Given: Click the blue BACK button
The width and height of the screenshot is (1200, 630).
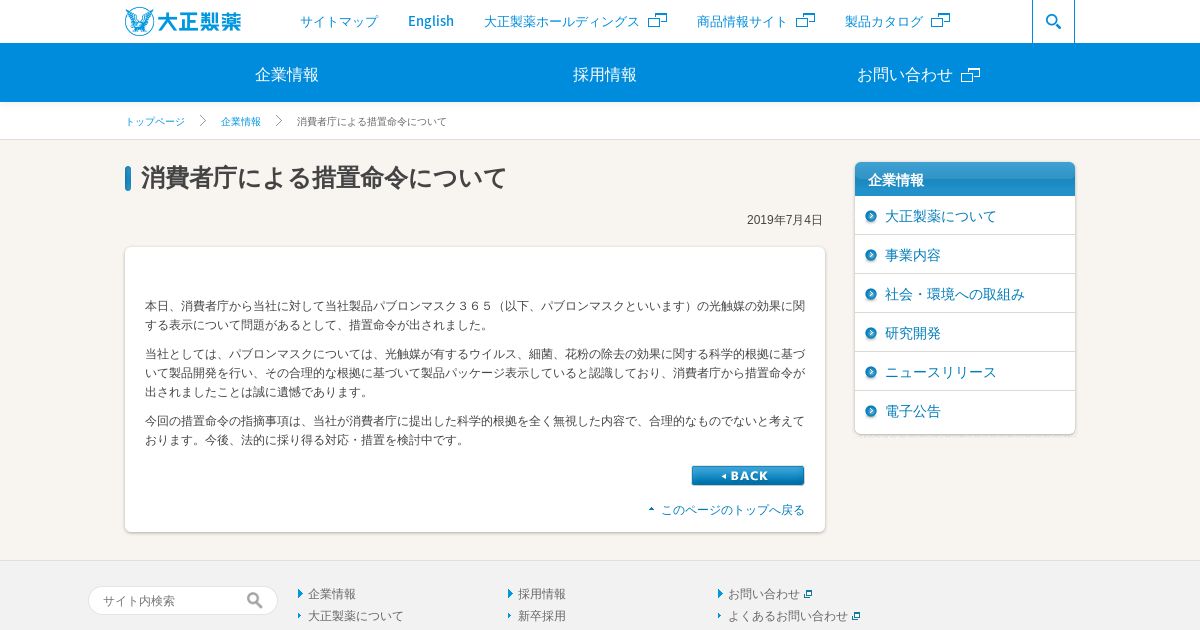Looking at the screenshot, I should click(748, 476).
